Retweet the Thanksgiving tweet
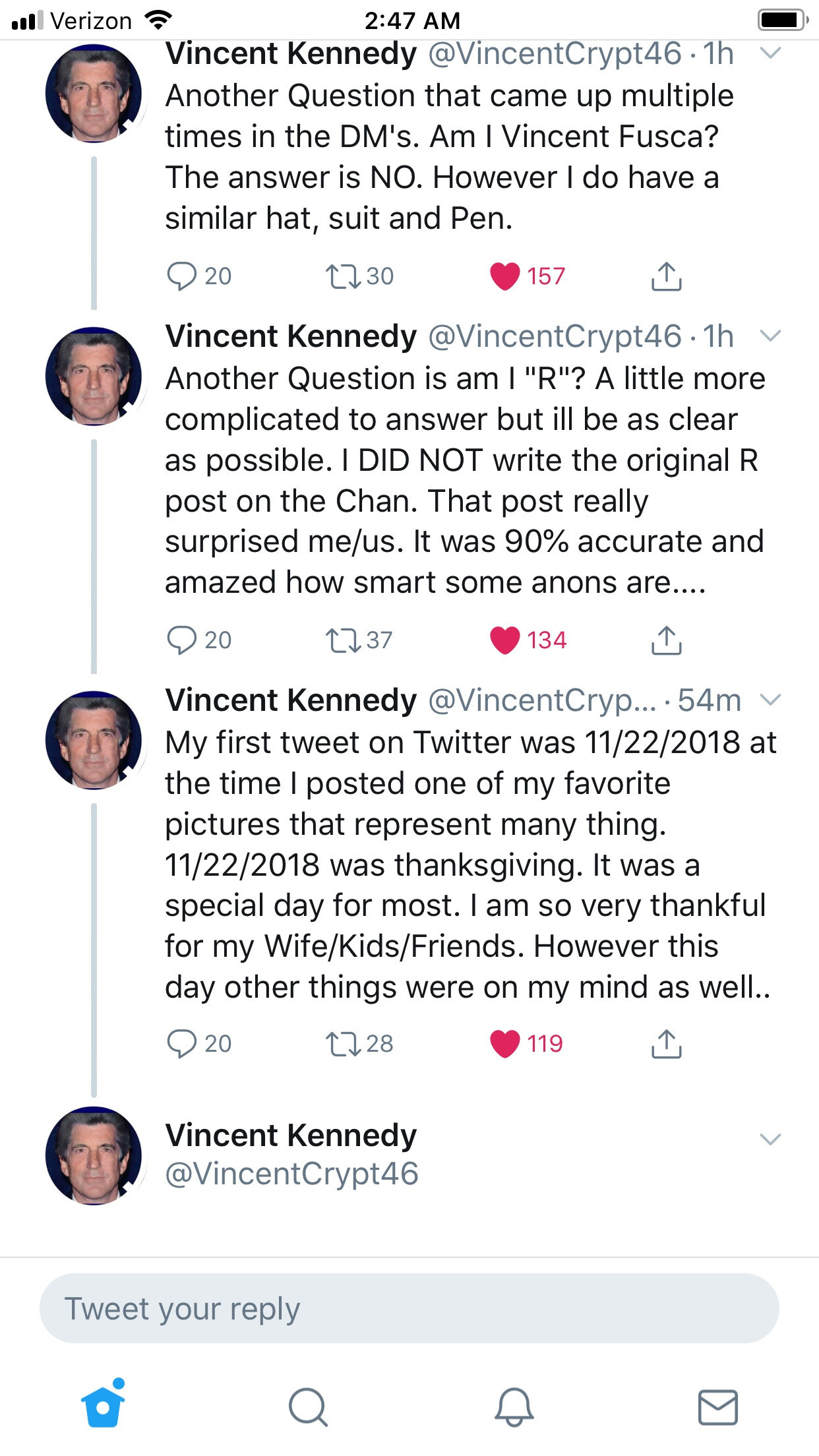819x1456 pixels. coord(343,1044)
